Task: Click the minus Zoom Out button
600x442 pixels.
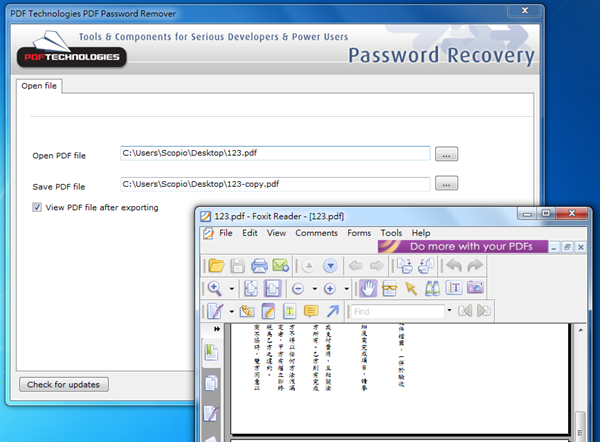Action: pos(298,289)
